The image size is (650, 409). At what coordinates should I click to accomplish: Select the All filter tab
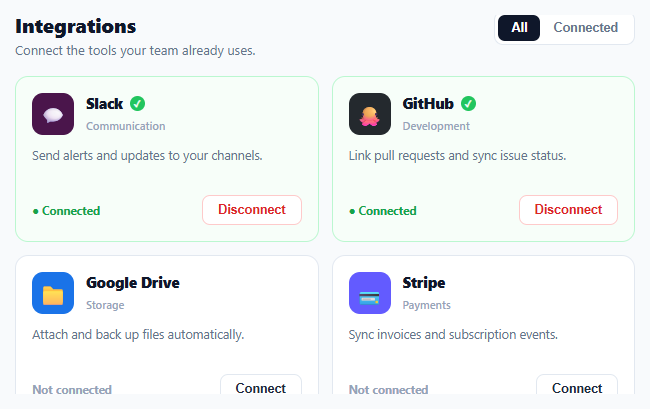pyautogui.click(x=519, y=28)
